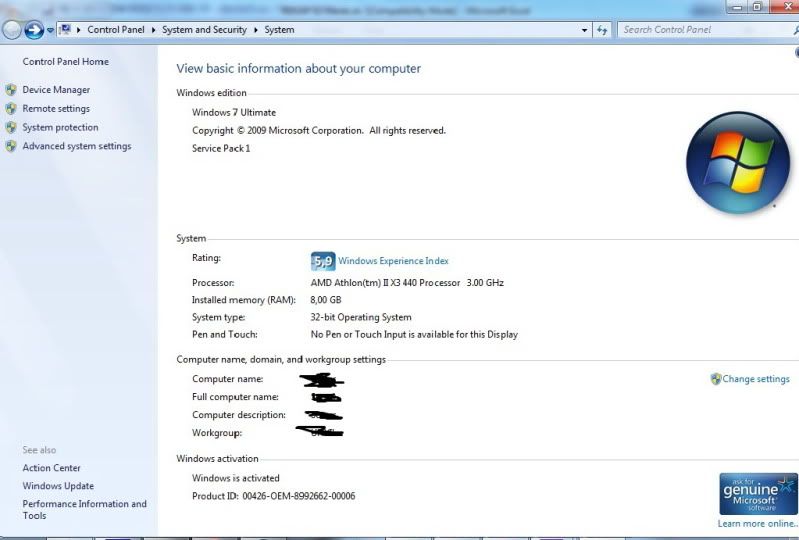Click the Forward navigation arrow button

point(34,30)
